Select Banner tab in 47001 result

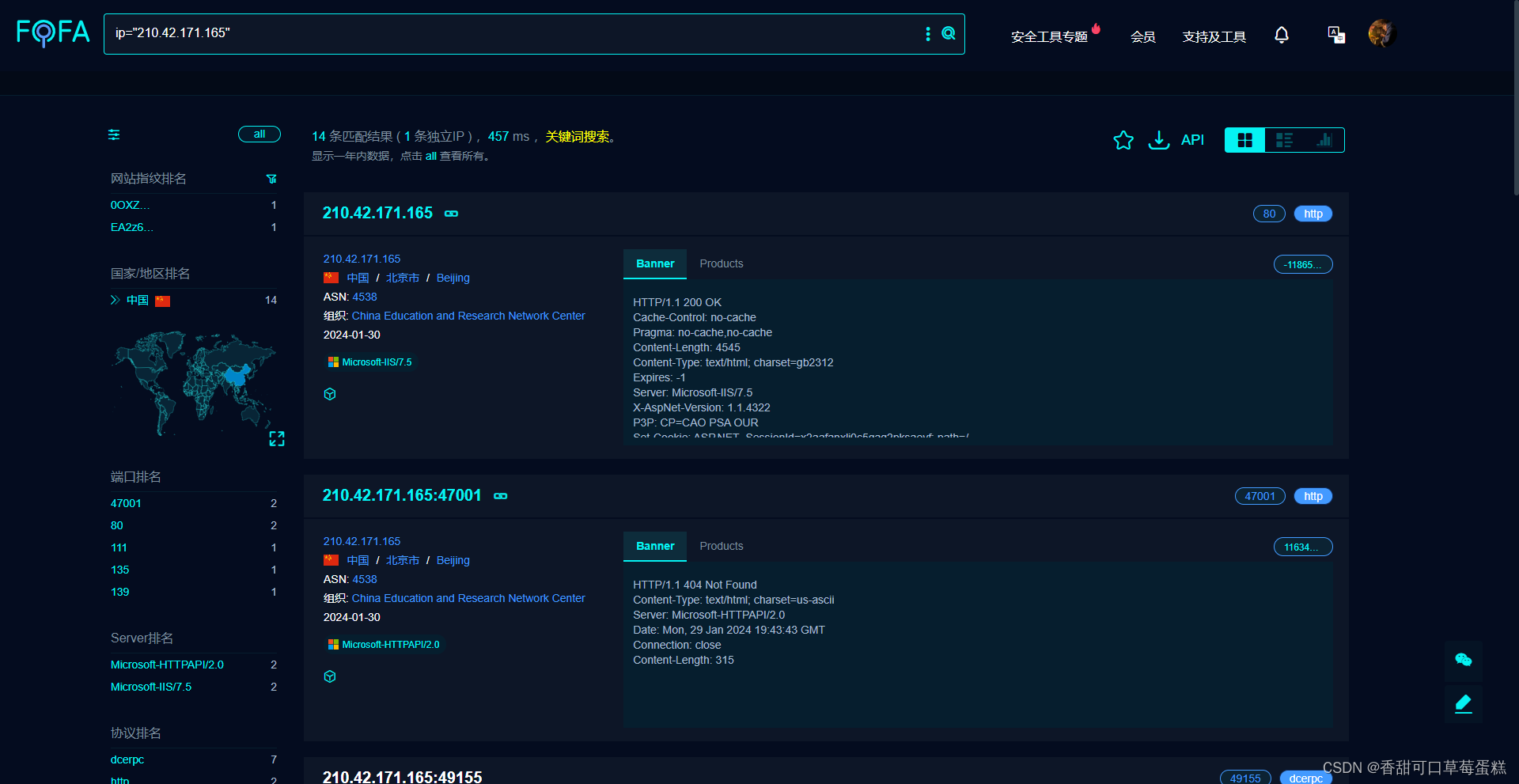655,547
